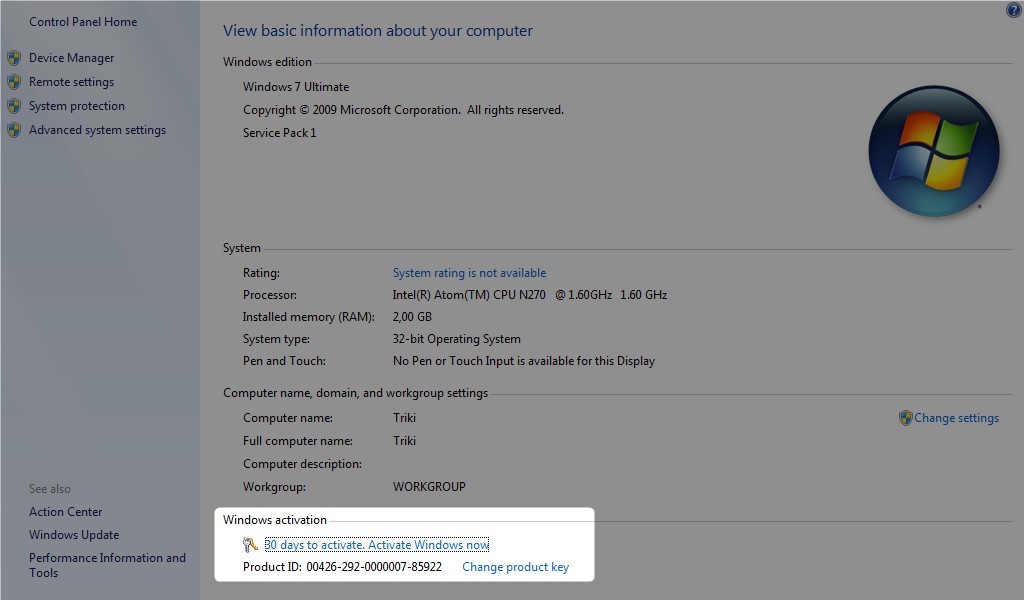1024x600 pixels.
Task: Click the shield icon beside Change settings
Action: pyautogui.click(x=905, y=418)
